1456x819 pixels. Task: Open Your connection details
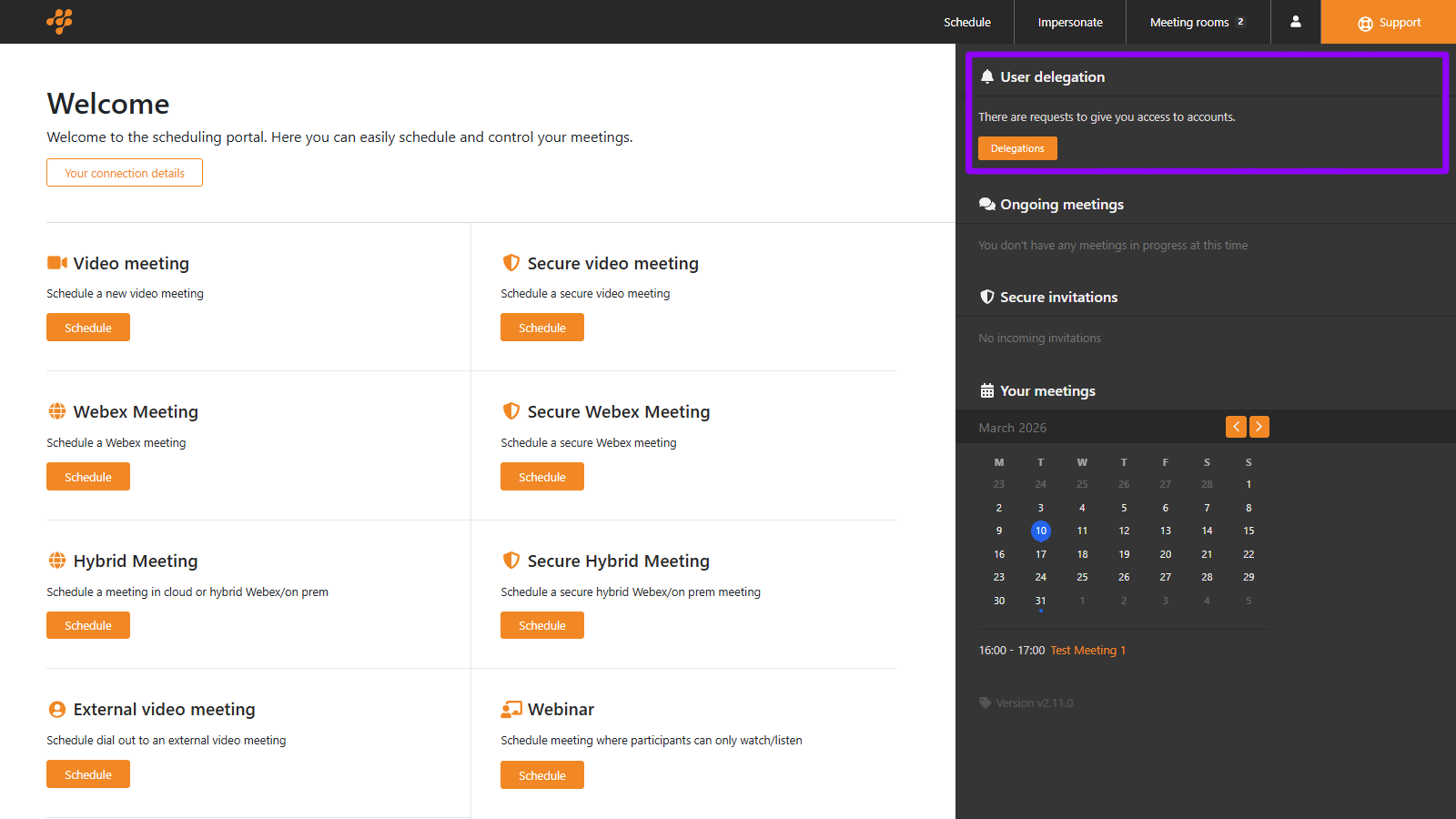click(125, 173)
